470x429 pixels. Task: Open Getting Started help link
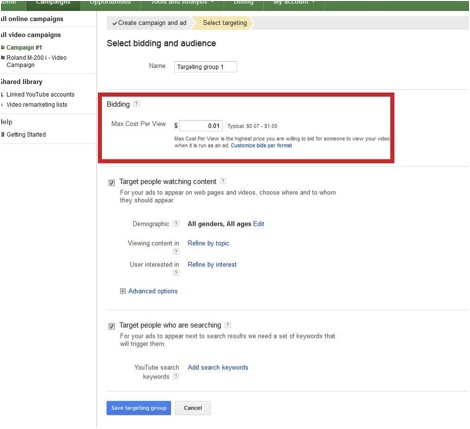26,134
